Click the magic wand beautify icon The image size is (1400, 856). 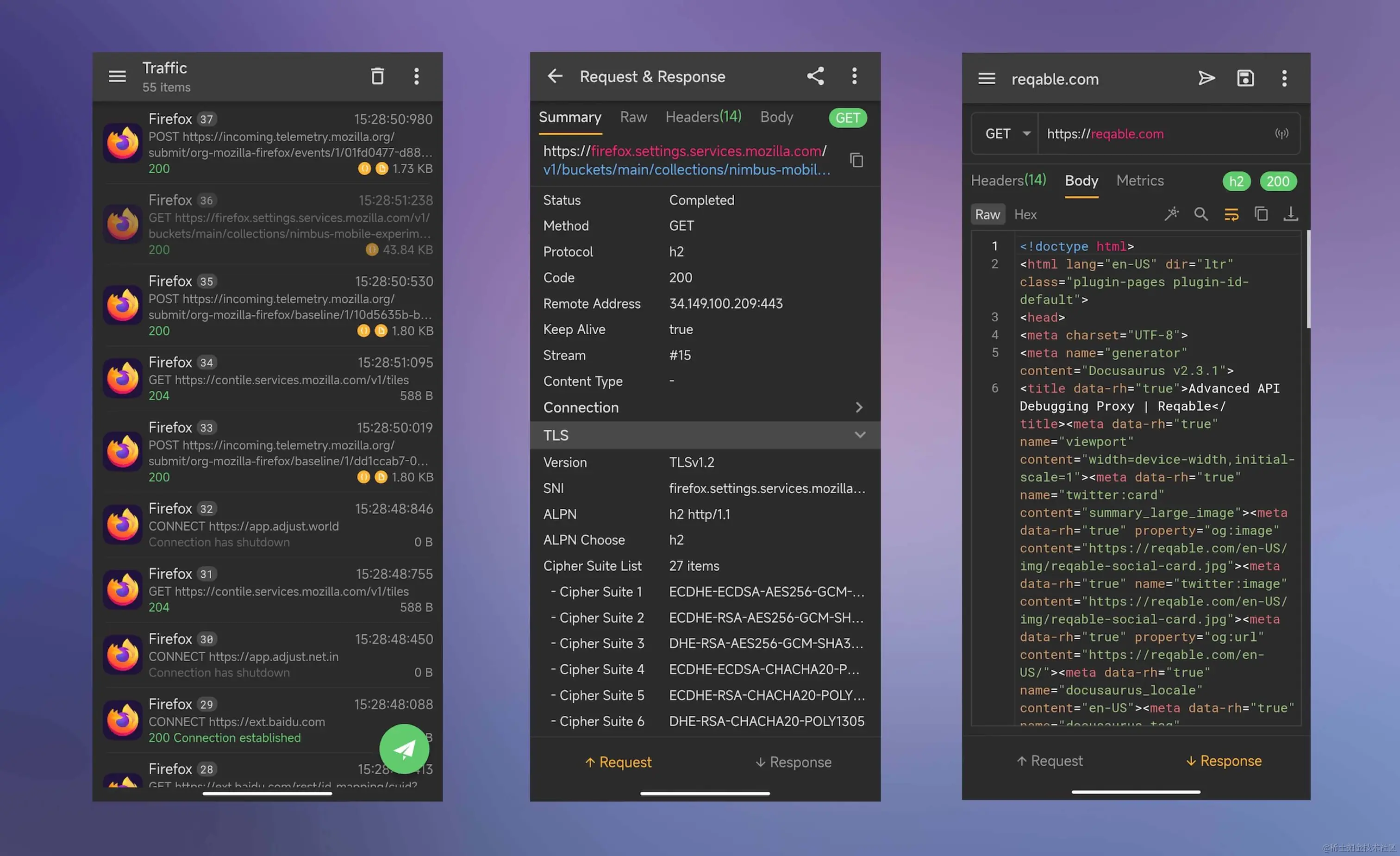pyautogui.click(x=1171, y=214)
